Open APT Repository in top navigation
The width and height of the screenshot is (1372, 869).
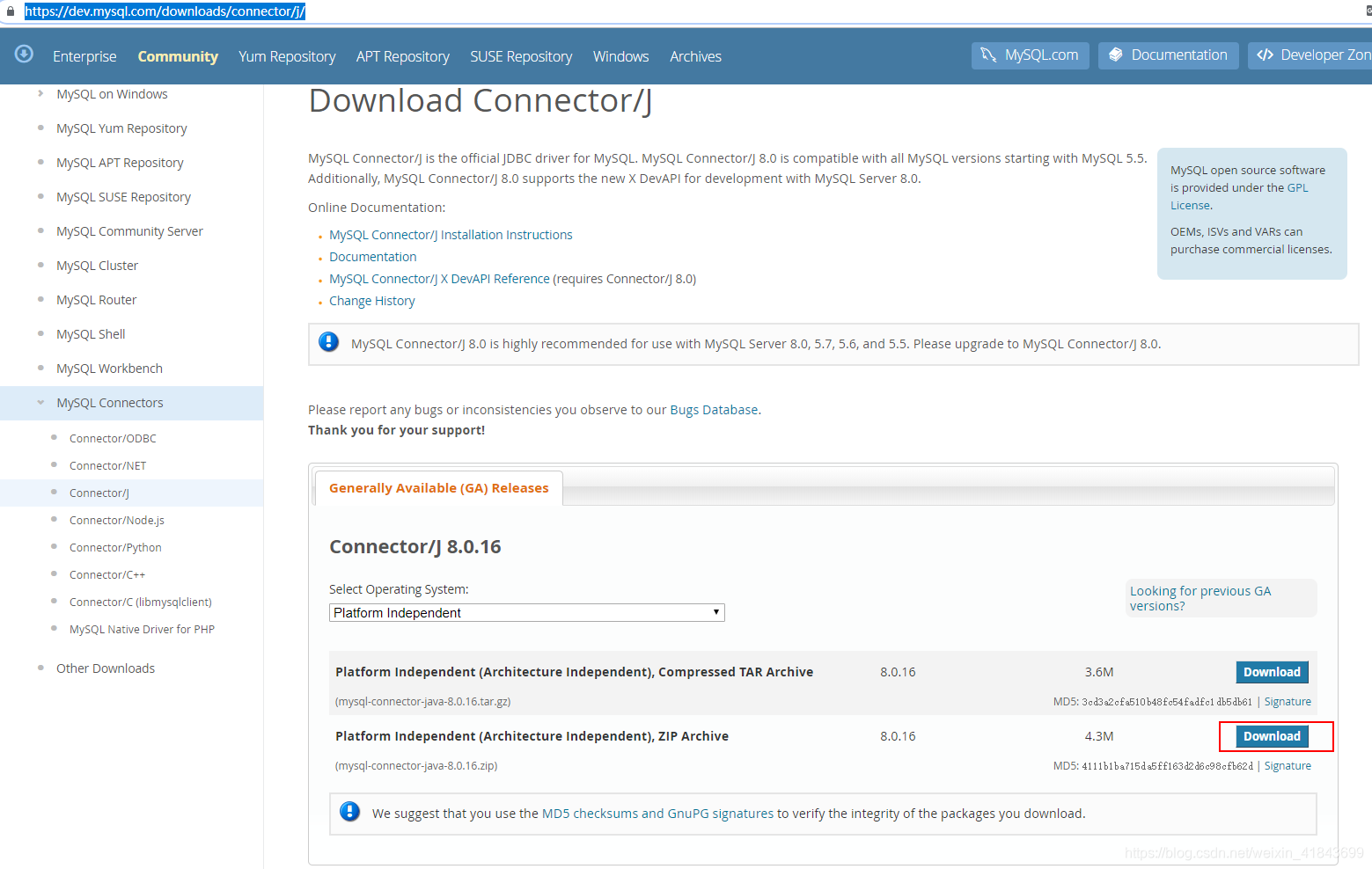click(x=403, y=56)
